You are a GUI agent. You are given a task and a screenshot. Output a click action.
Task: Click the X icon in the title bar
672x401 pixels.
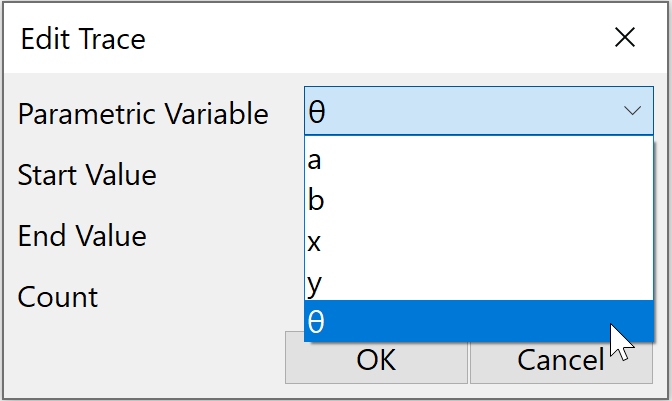(x=625, y=38)
